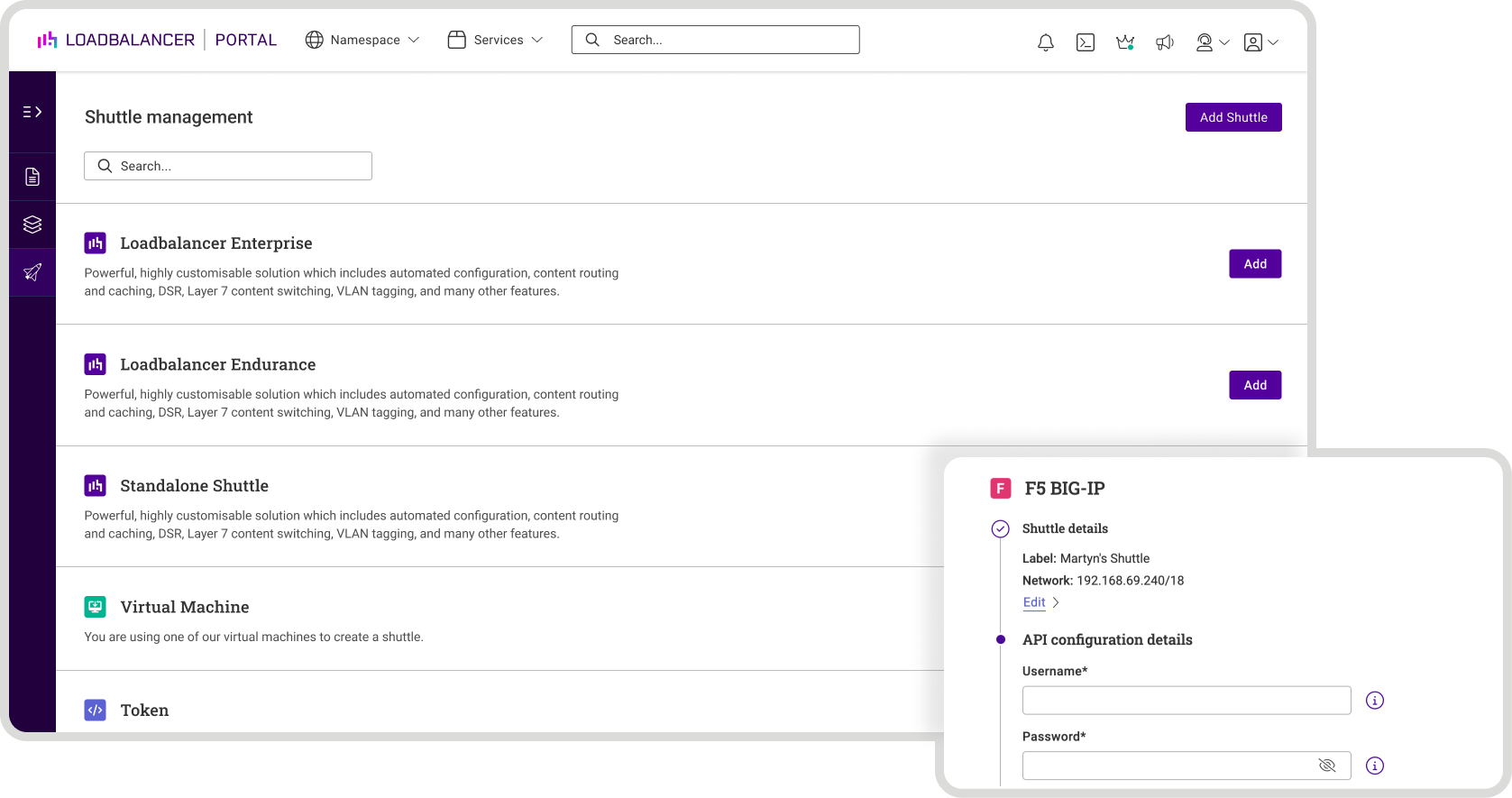Click the F5 BIG-IP title
Screen dimensions: 1512x798
[x=1065, y=489]
